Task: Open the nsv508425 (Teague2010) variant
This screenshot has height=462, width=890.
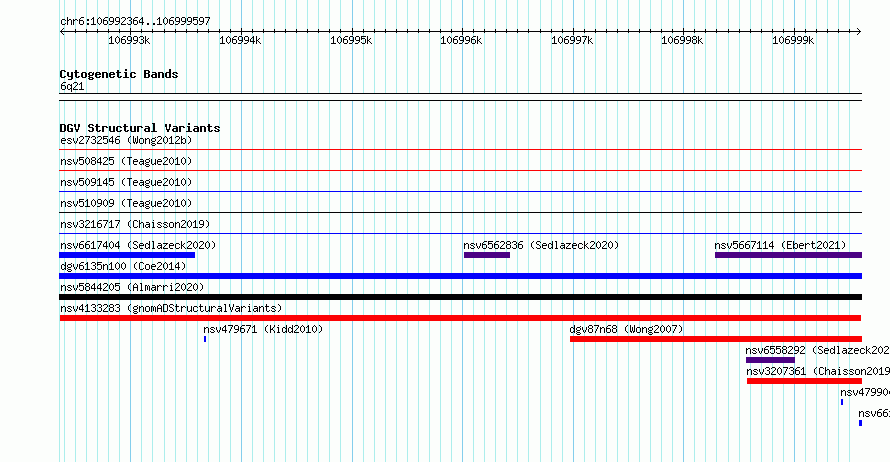Action: pos(126,161)
